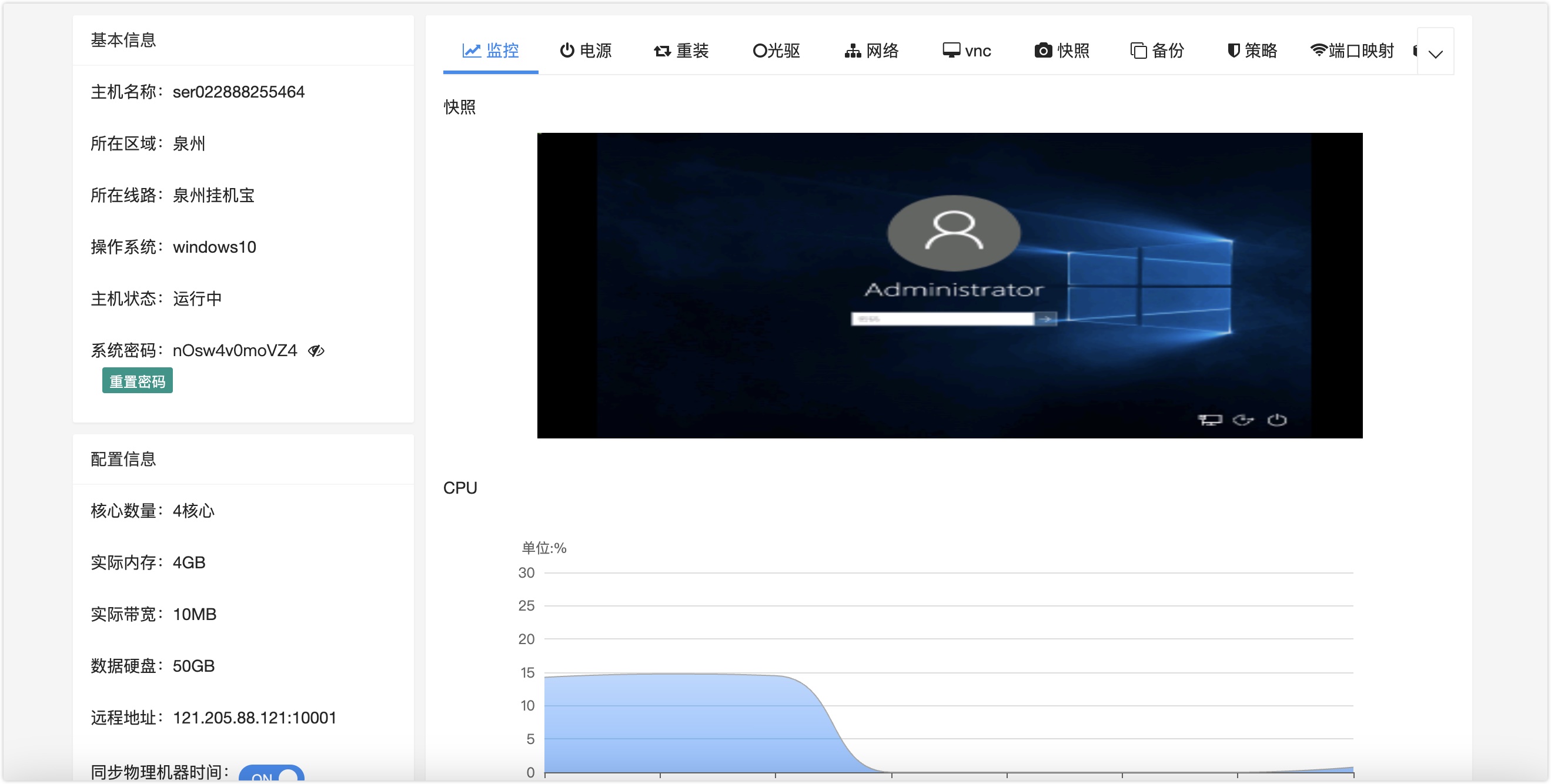
Task: Open the 快照 camera snapshot tab
Action: pos(1061,51)
